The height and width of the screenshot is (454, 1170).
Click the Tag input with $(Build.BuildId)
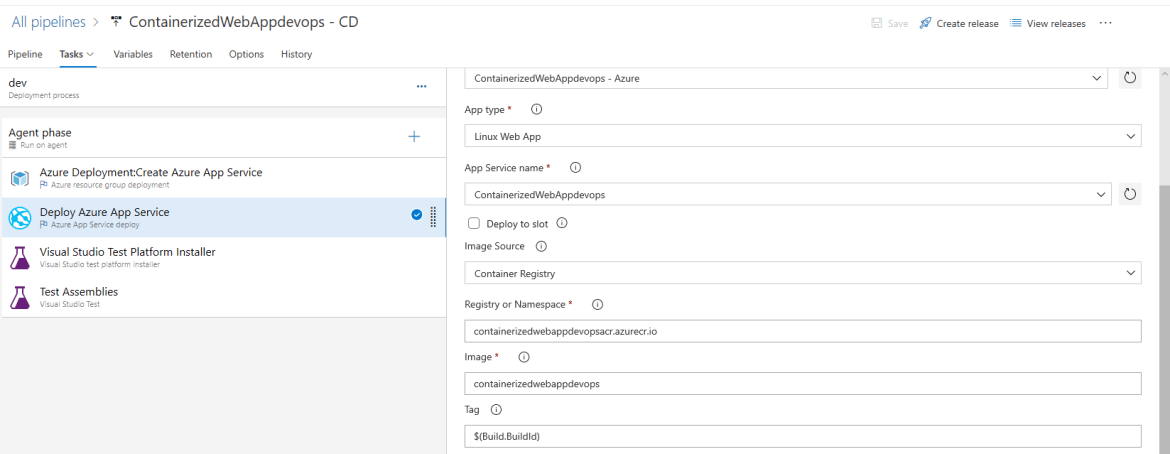[x=803, y=436]
